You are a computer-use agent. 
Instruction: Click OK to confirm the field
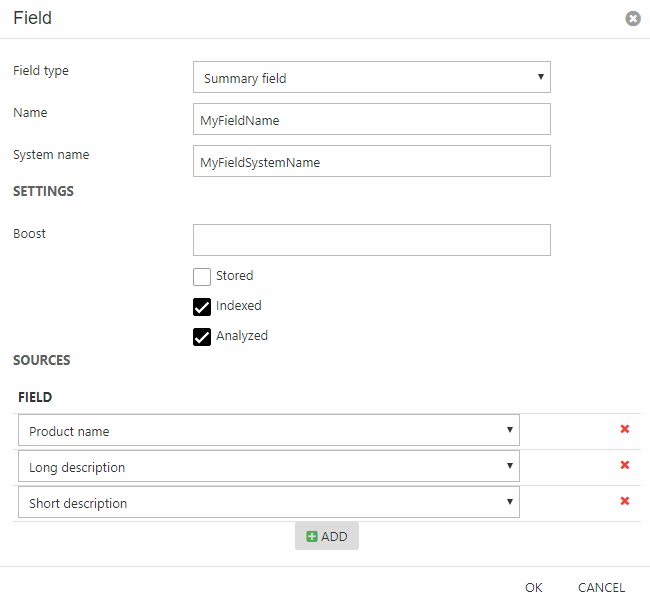point(534,587)
